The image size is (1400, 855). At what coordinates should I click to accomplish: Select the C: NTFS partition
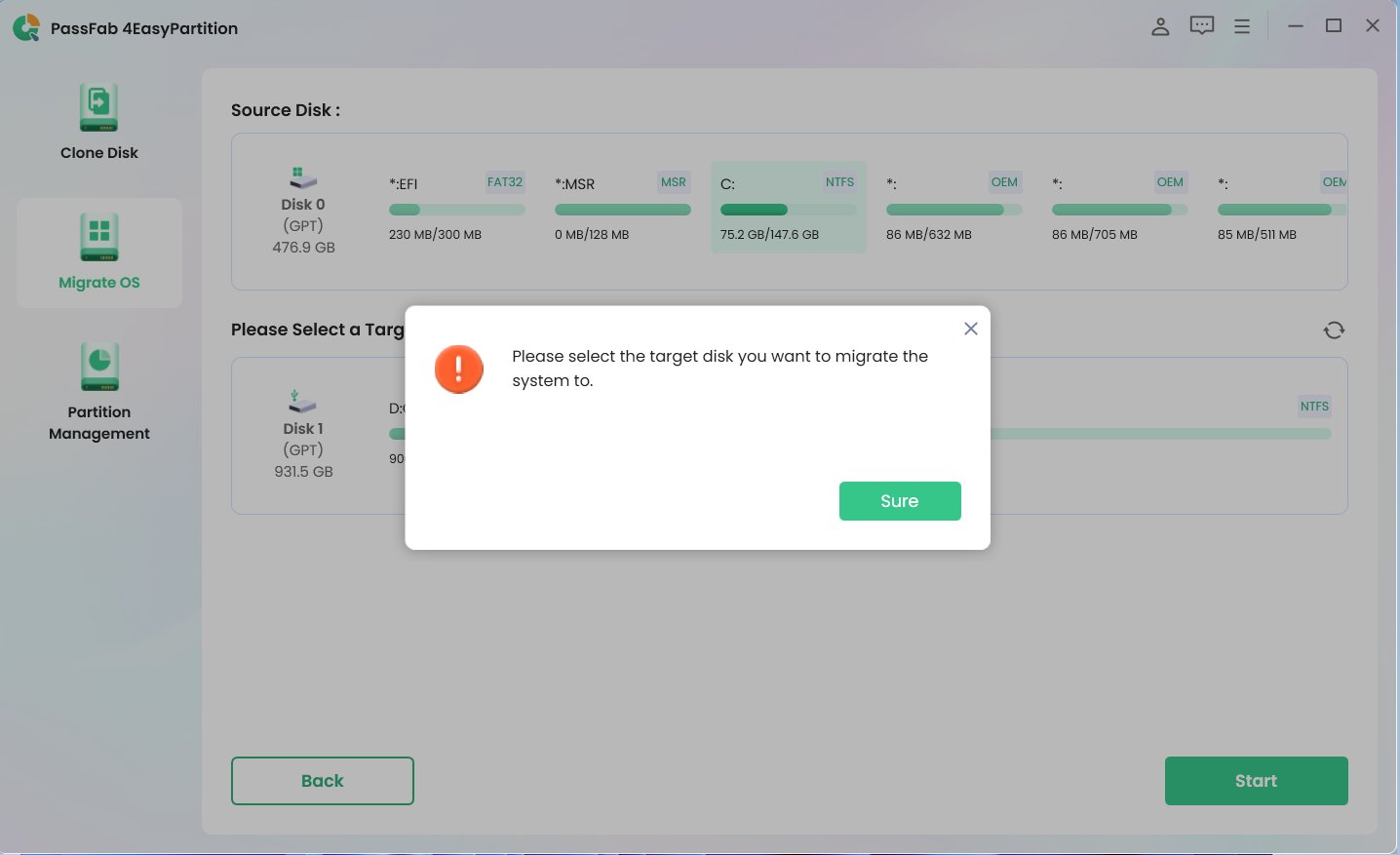click(788, 207)
